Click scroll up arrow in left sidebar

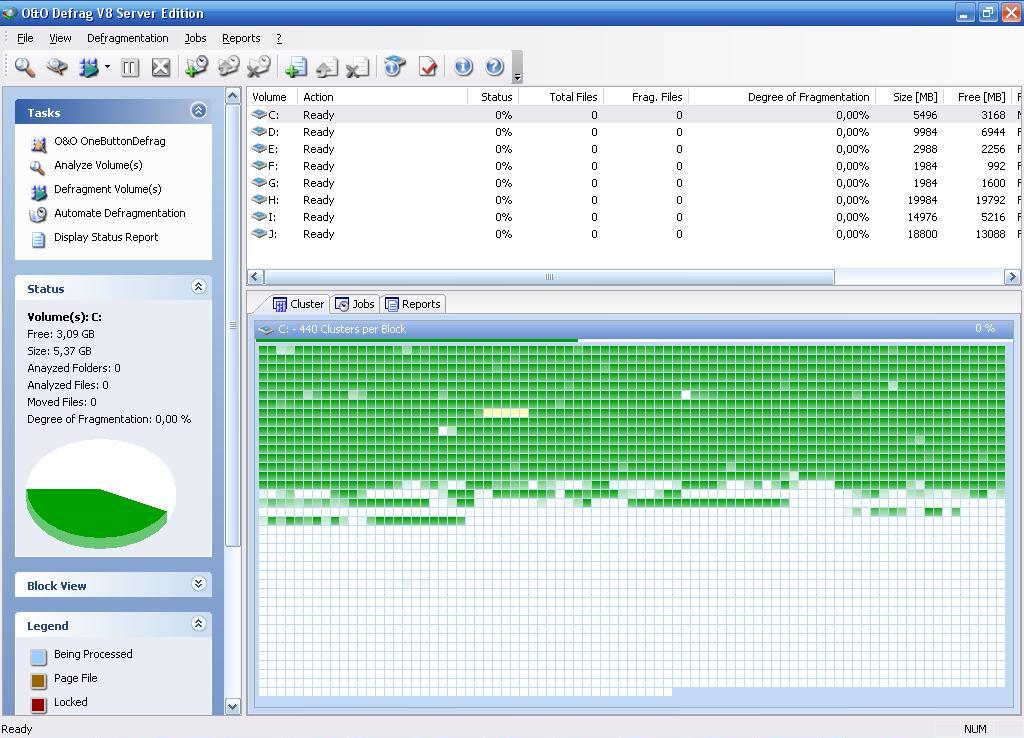click(232, 97)
